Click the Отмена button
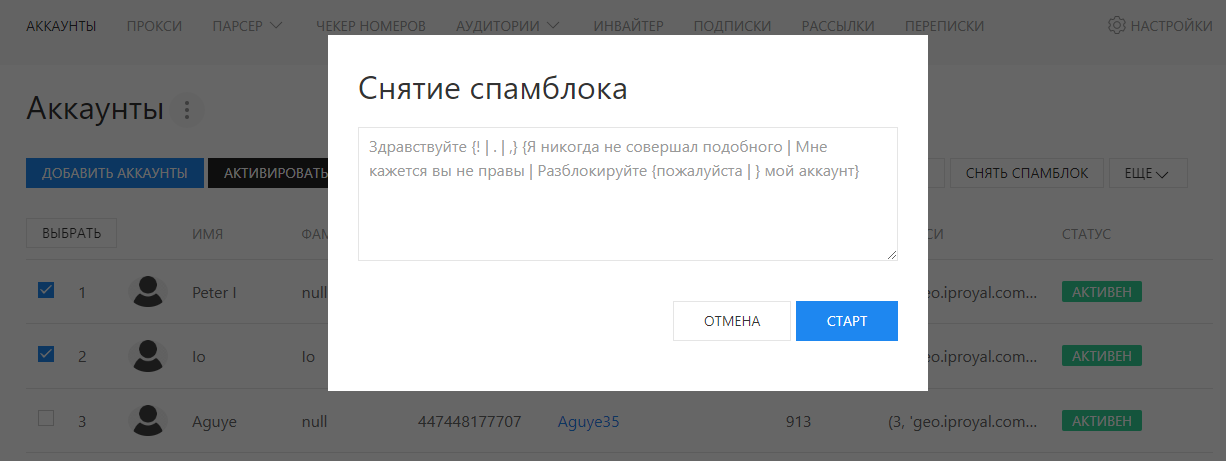The image size is (1226, 461). coord(732,321)
